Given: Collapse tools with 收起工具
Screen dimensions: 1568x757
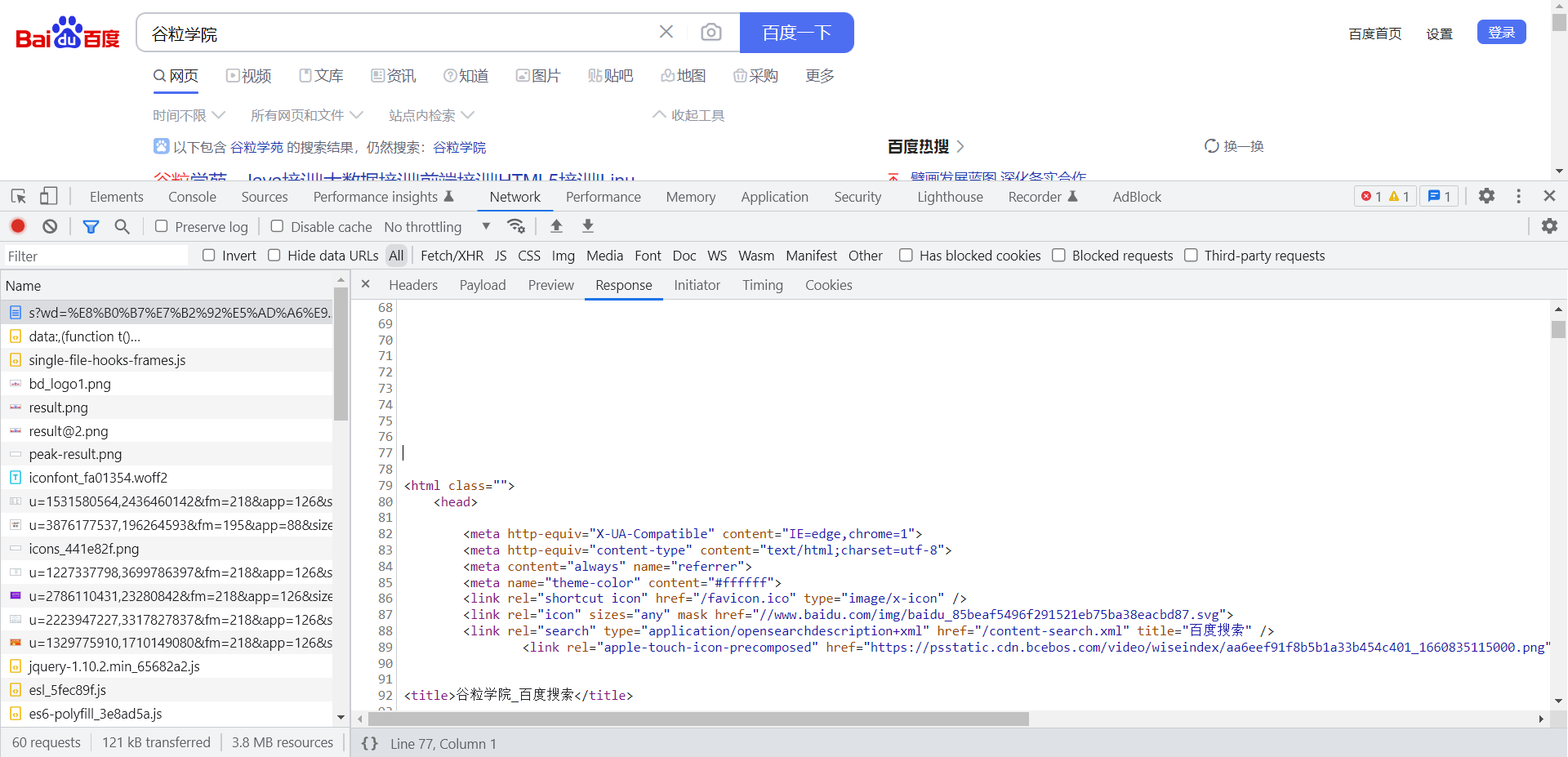Looking at the screenshot, I should (689, 115).
